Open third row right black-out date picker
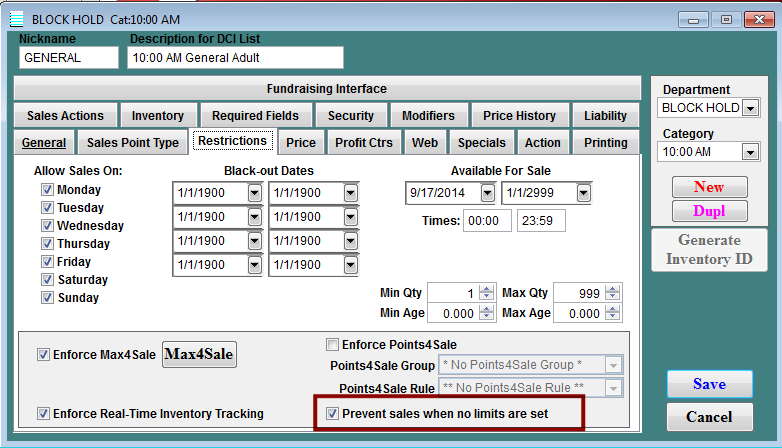 pyautogui.click(x=351, y=241)
